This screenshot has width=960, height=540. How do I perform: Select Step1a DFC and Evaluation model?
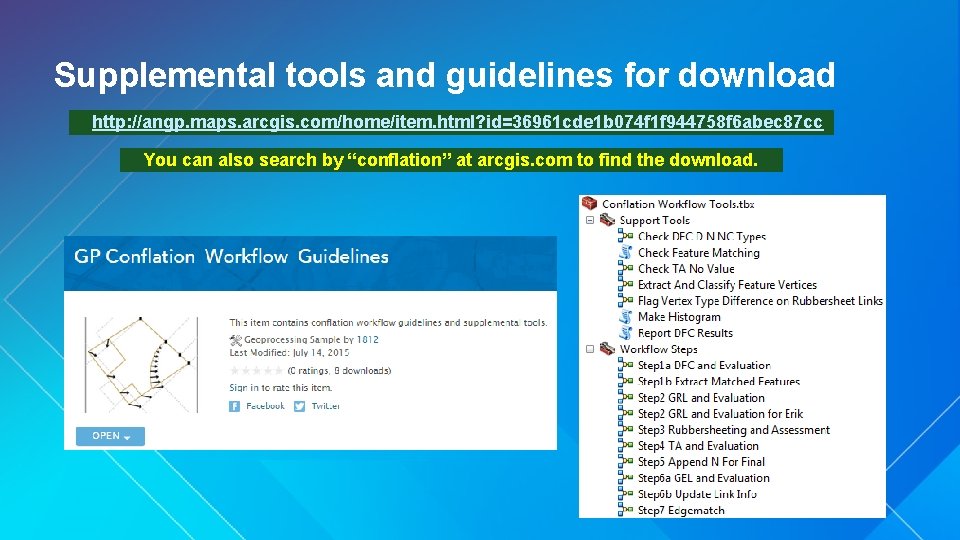[x=704, y=365]
